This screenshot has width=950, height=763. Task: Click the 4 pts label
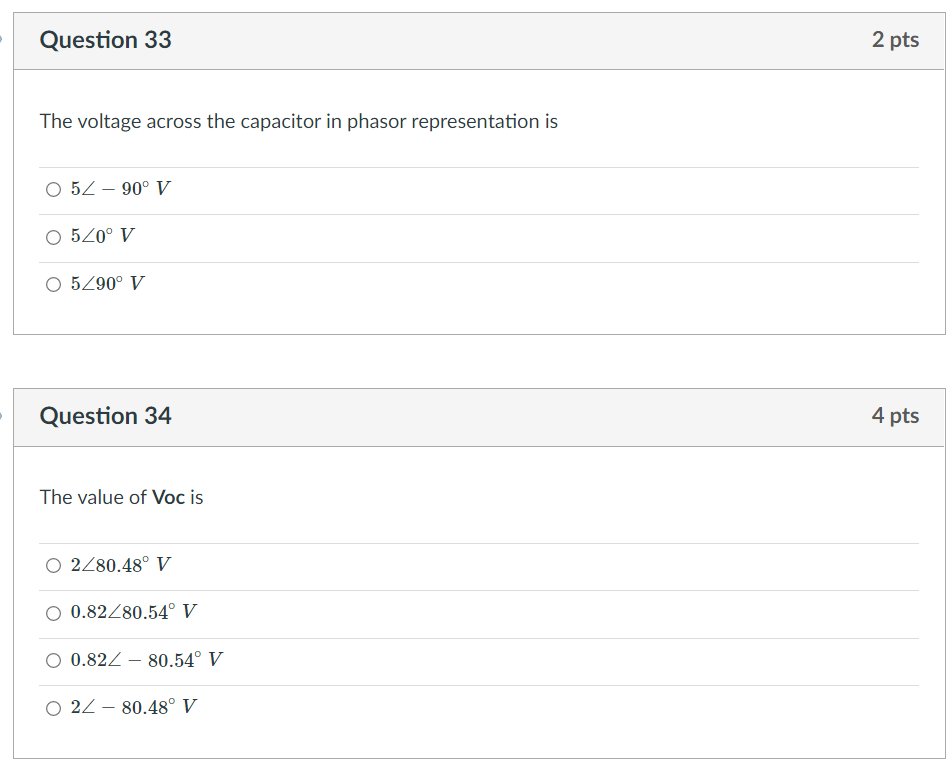point(895,415)
